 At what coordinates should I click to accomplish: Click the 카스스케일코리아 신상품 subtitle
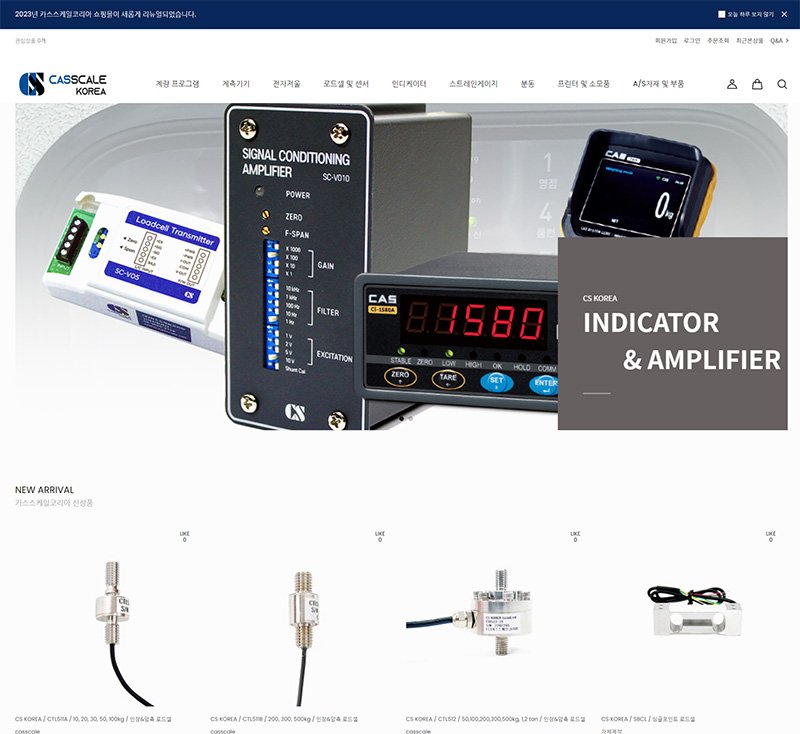(54, 503)
